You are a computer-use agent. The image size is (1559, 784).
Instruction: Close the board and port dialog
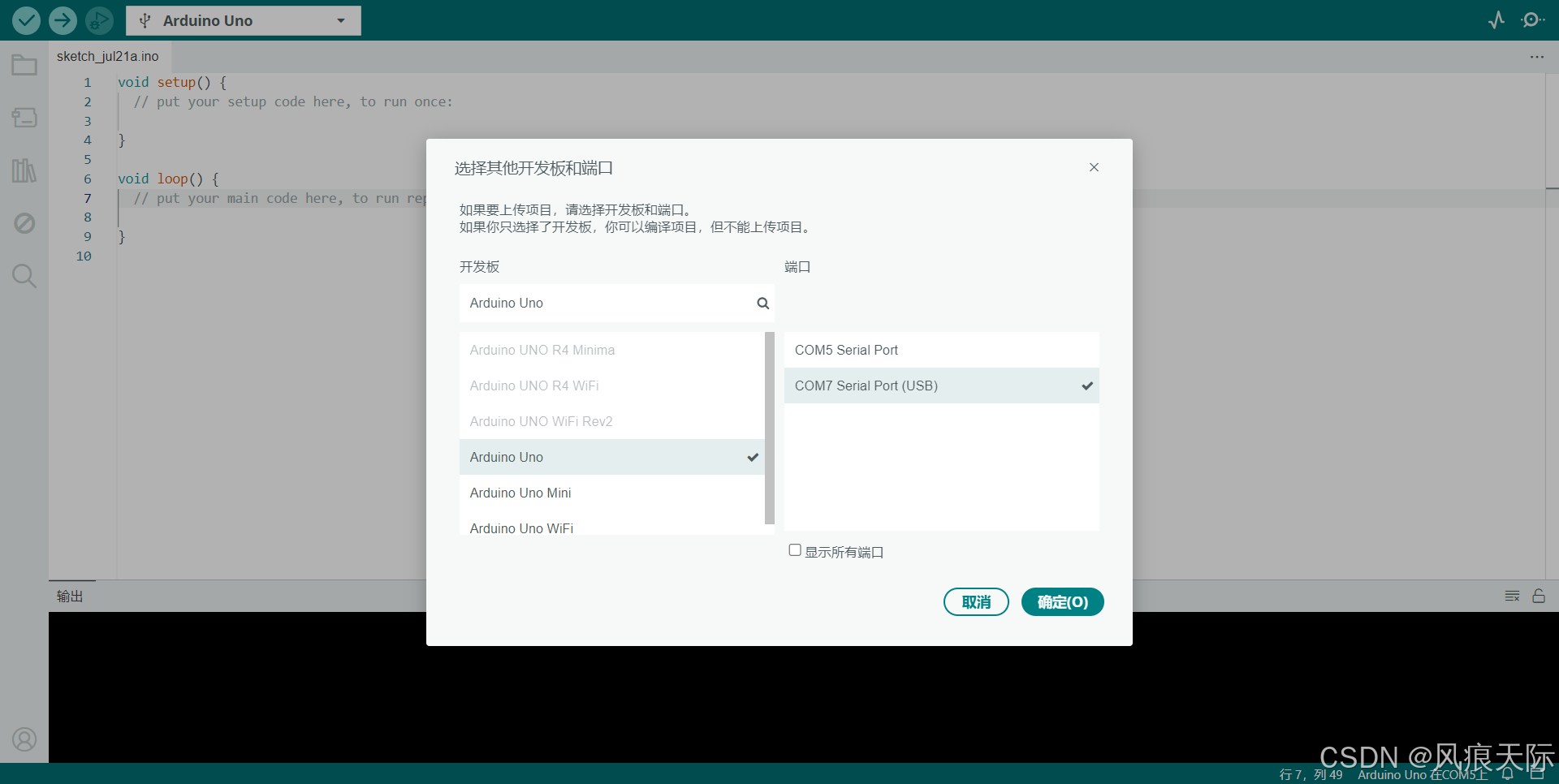click(1094, 167)
